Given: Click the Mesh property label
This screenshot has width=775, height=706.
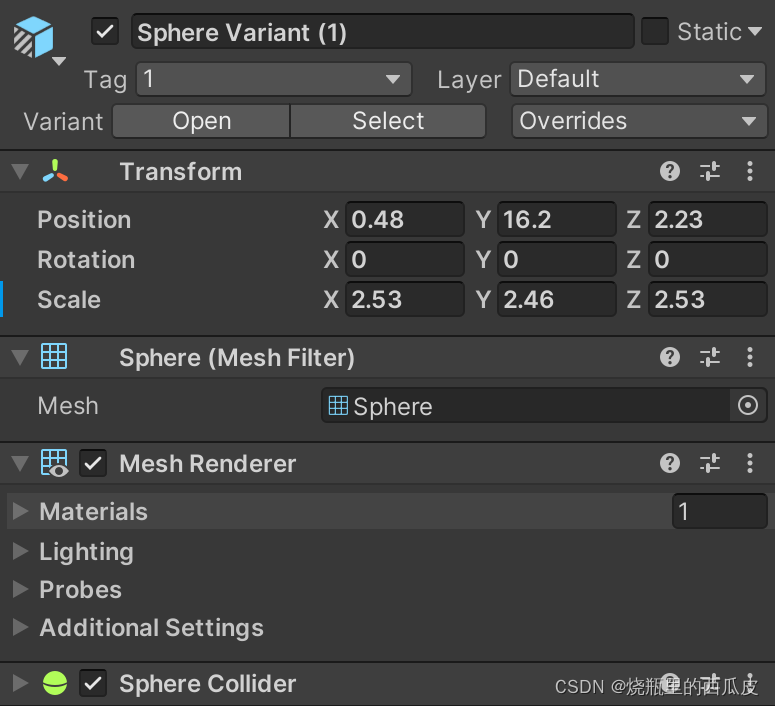Looking at the screenshot, I should tap(68, 406).
